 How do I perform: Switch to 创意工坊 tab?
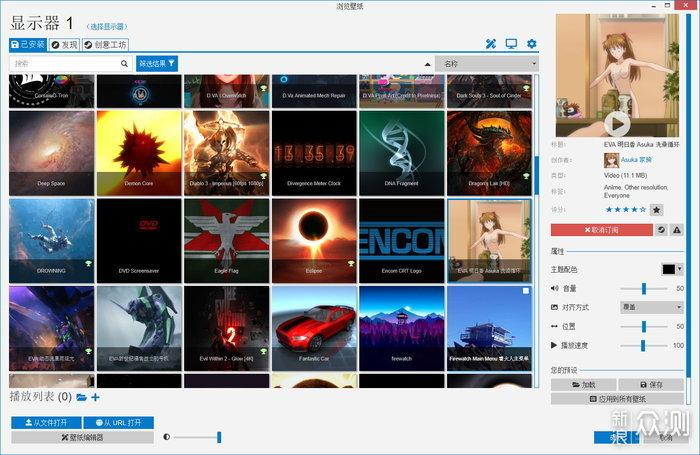point(106,45)
